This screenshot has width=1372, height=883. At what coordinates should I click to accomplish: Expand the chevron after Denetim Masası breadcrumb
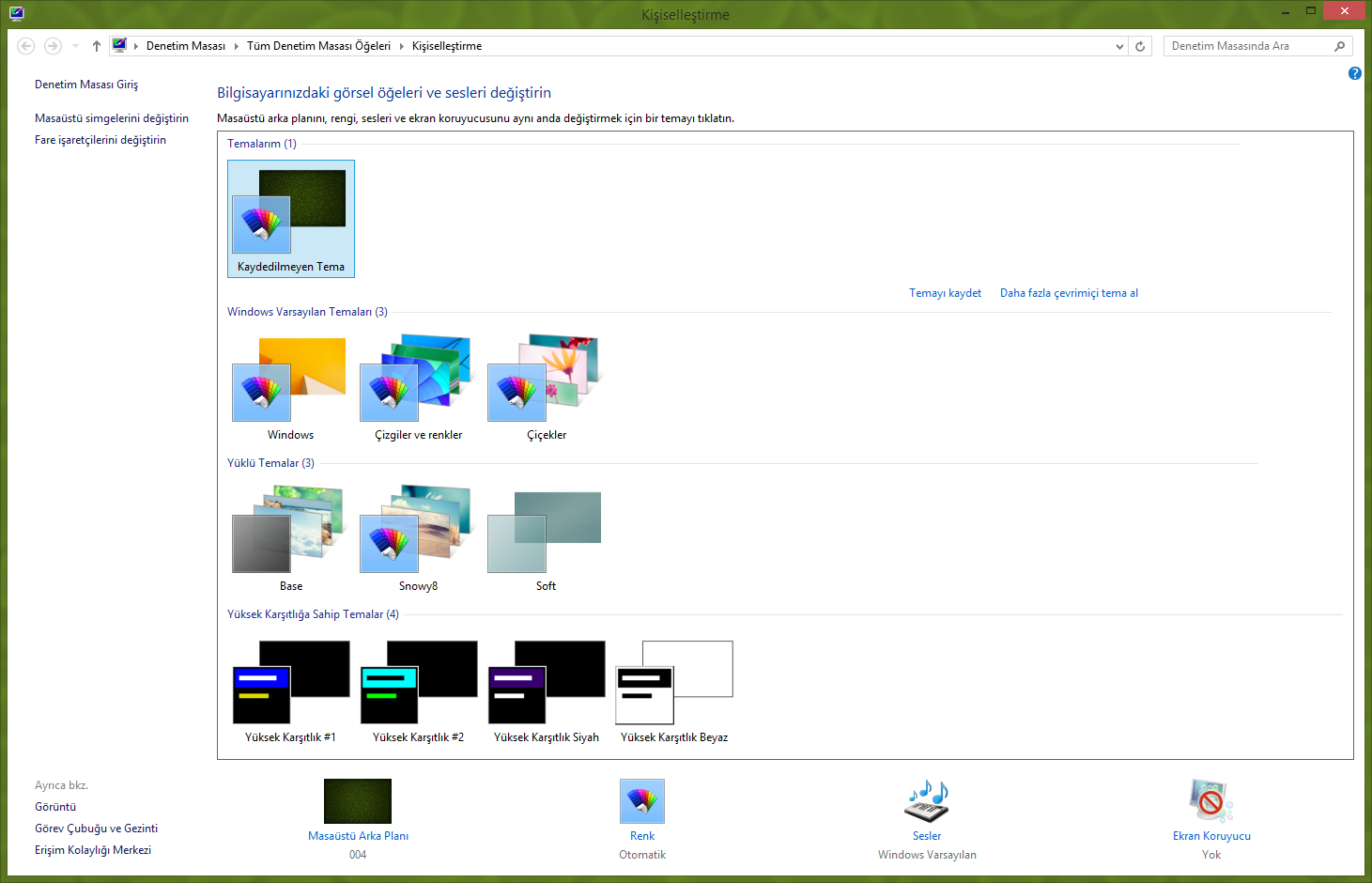(237, 46)
